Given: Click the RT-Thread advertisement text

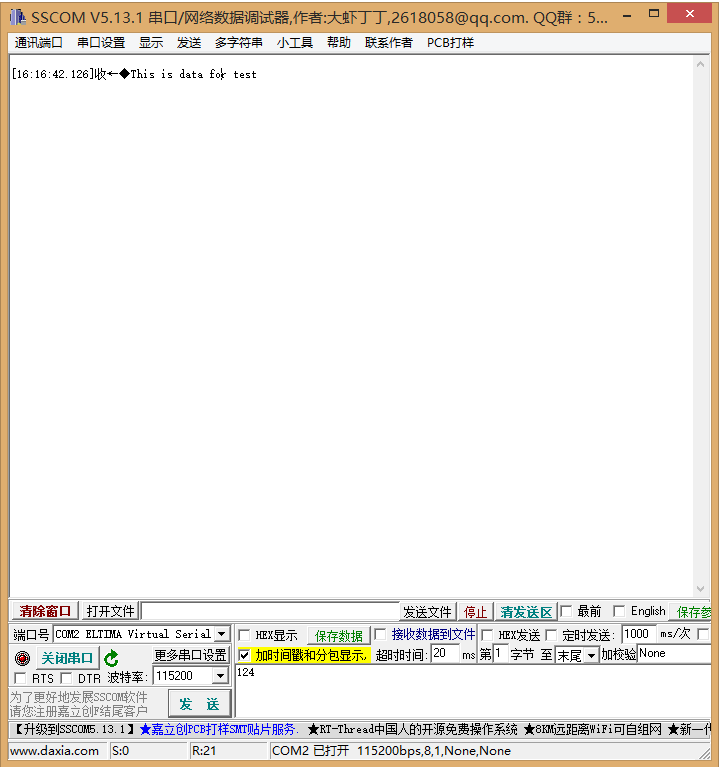Looking at the screenshot, I should tap(412, 729).
